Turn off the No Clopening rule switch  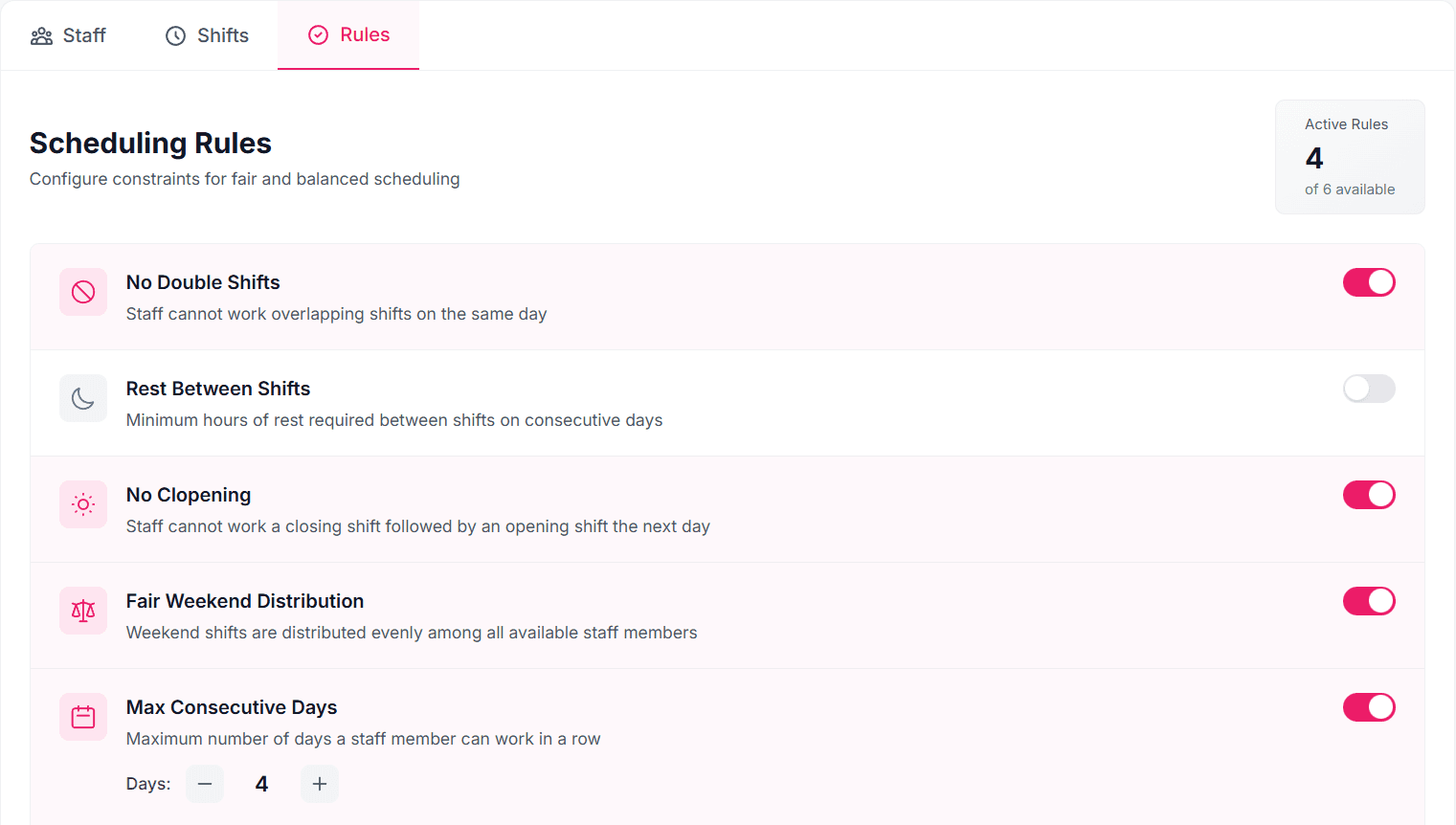(x=1368, y=495)
